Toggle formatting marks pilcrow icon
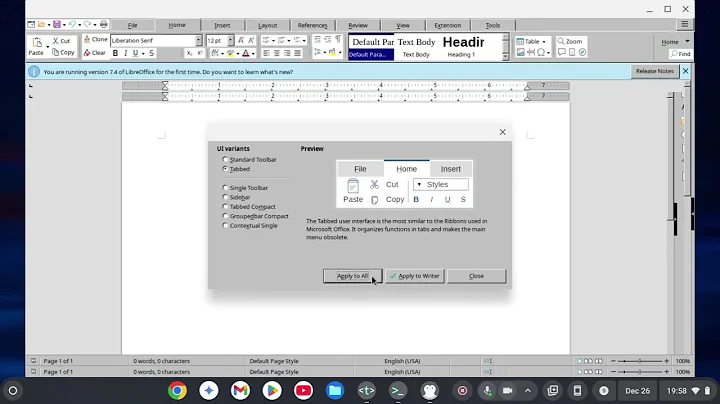The height and width of the screenshot is (404, 720). tap(338, 39)
